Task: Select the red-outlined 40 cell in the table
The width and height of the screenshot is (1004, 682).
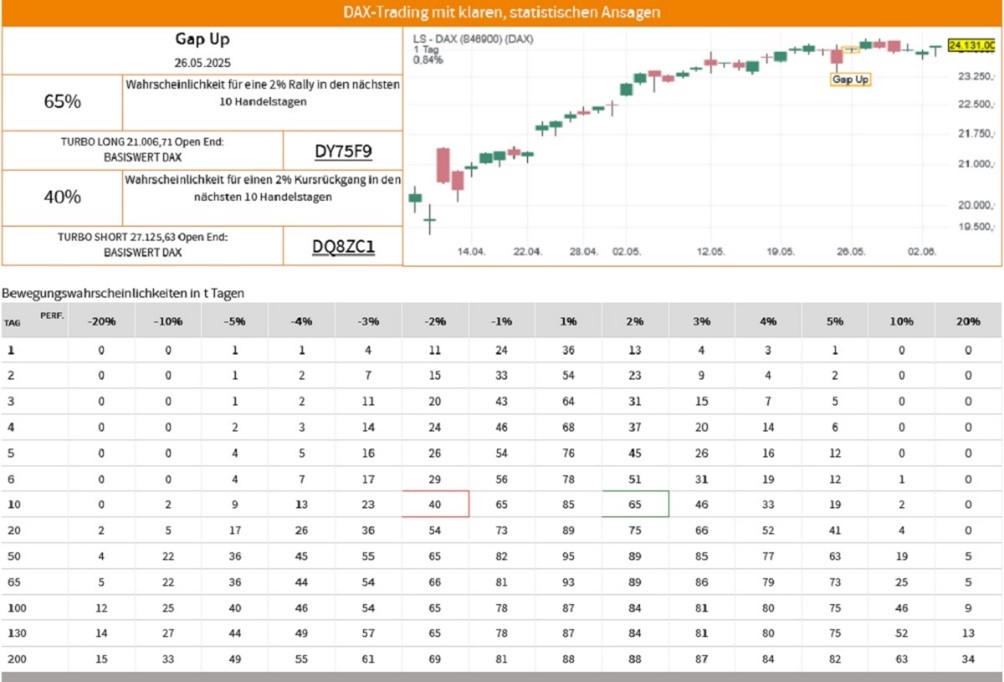Action: [435, 504]
